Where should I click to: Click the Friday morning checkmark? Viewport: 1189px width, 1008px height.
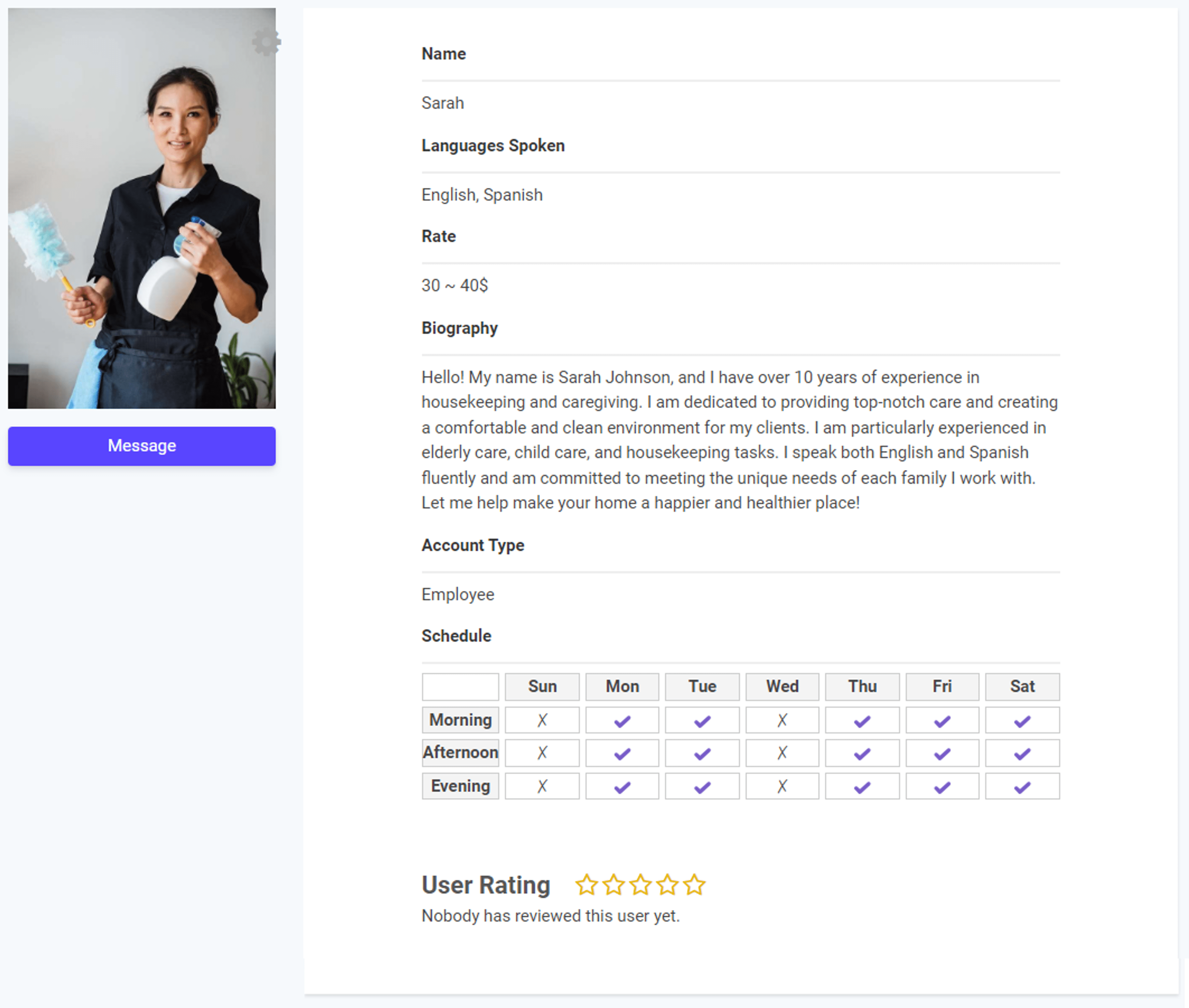coord(942,720)
